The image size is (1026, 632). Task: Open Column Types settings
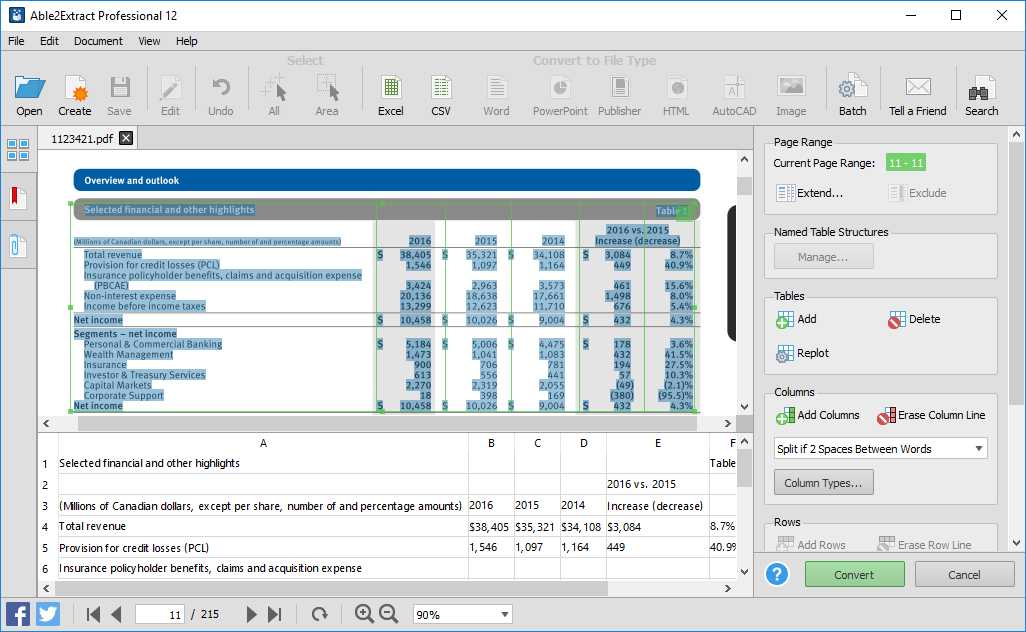823,483
